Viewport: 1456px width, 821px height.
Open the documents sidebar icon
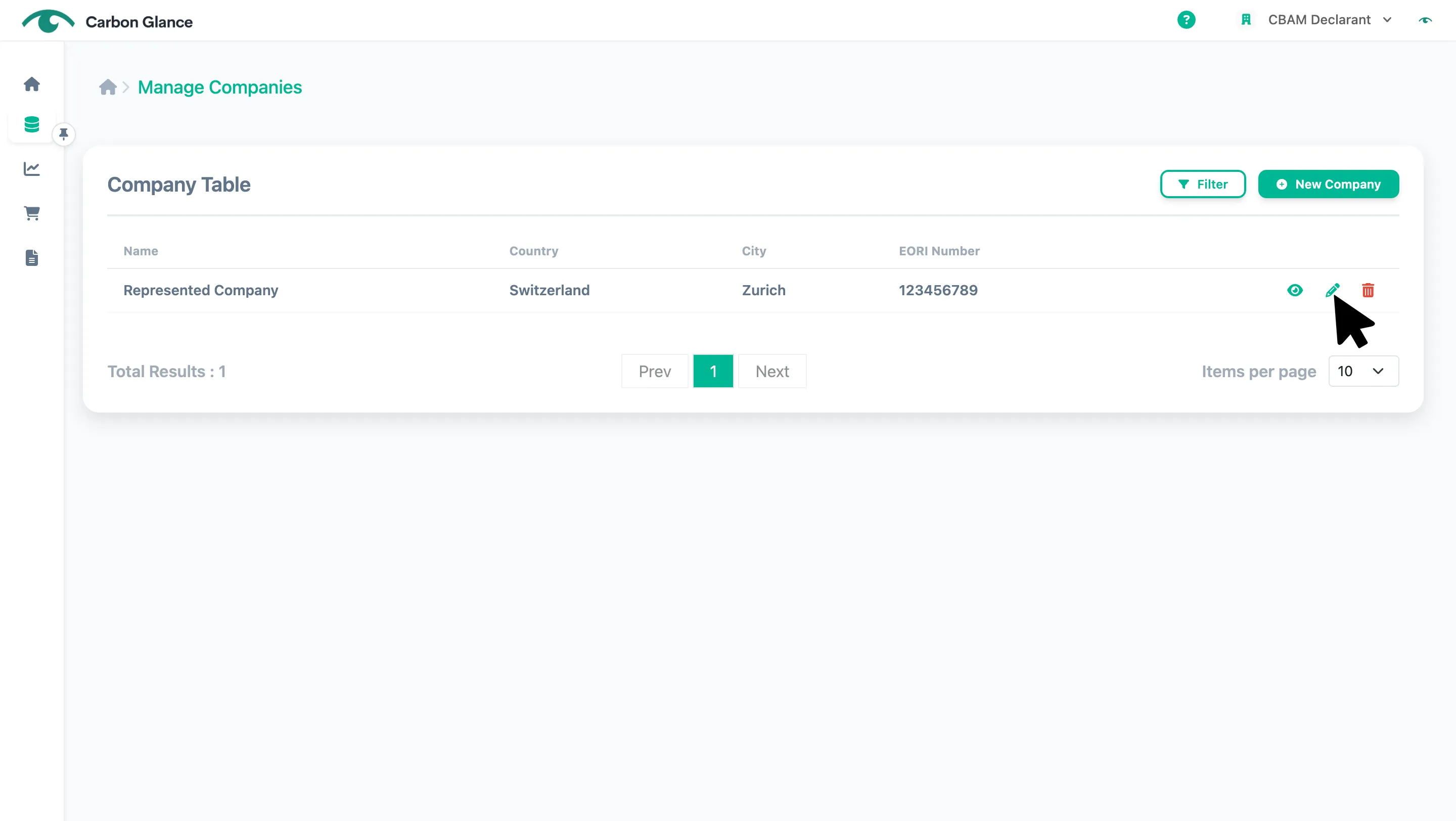32,258
